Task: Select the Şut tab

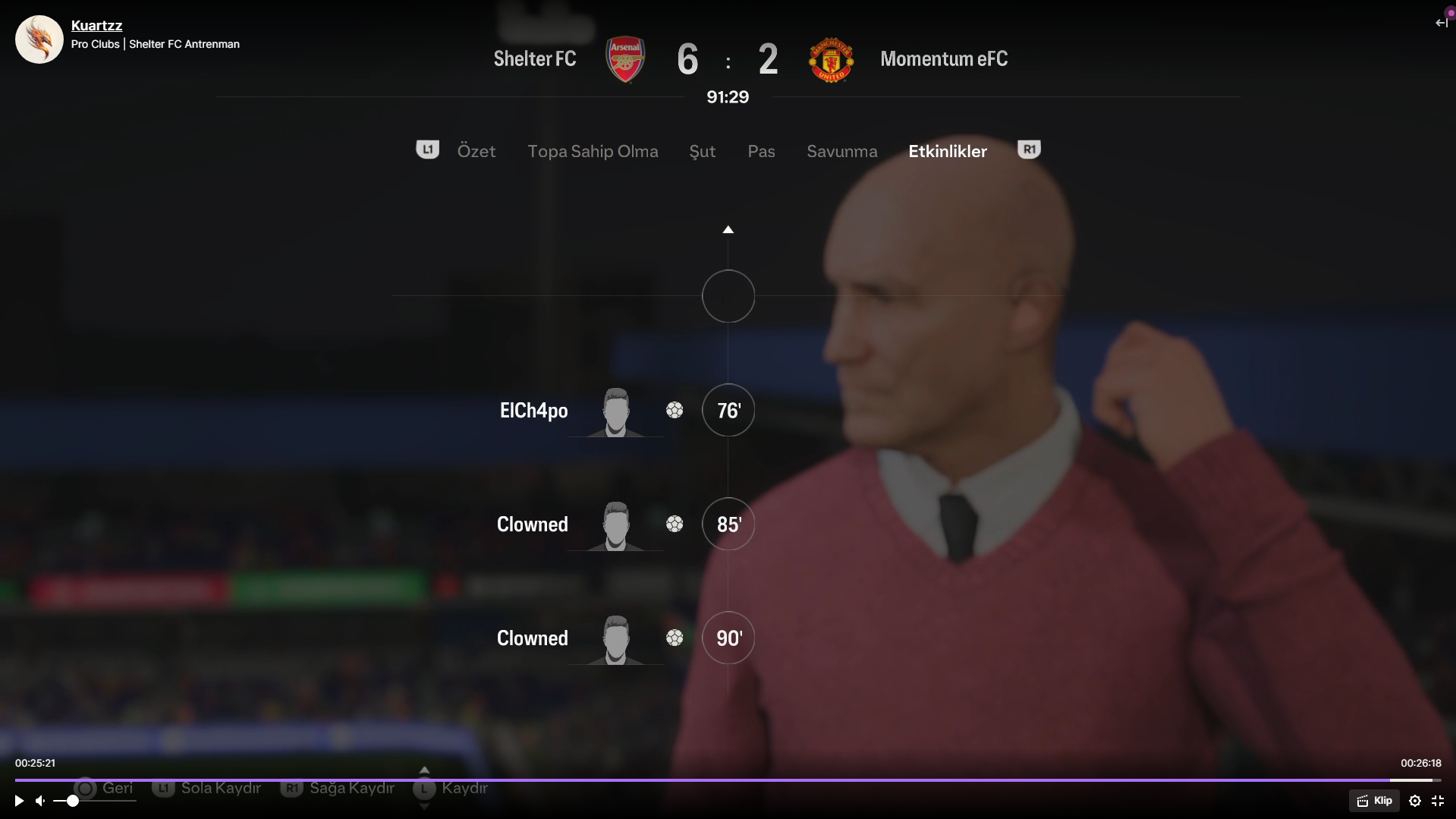Action: click(703, 151)
